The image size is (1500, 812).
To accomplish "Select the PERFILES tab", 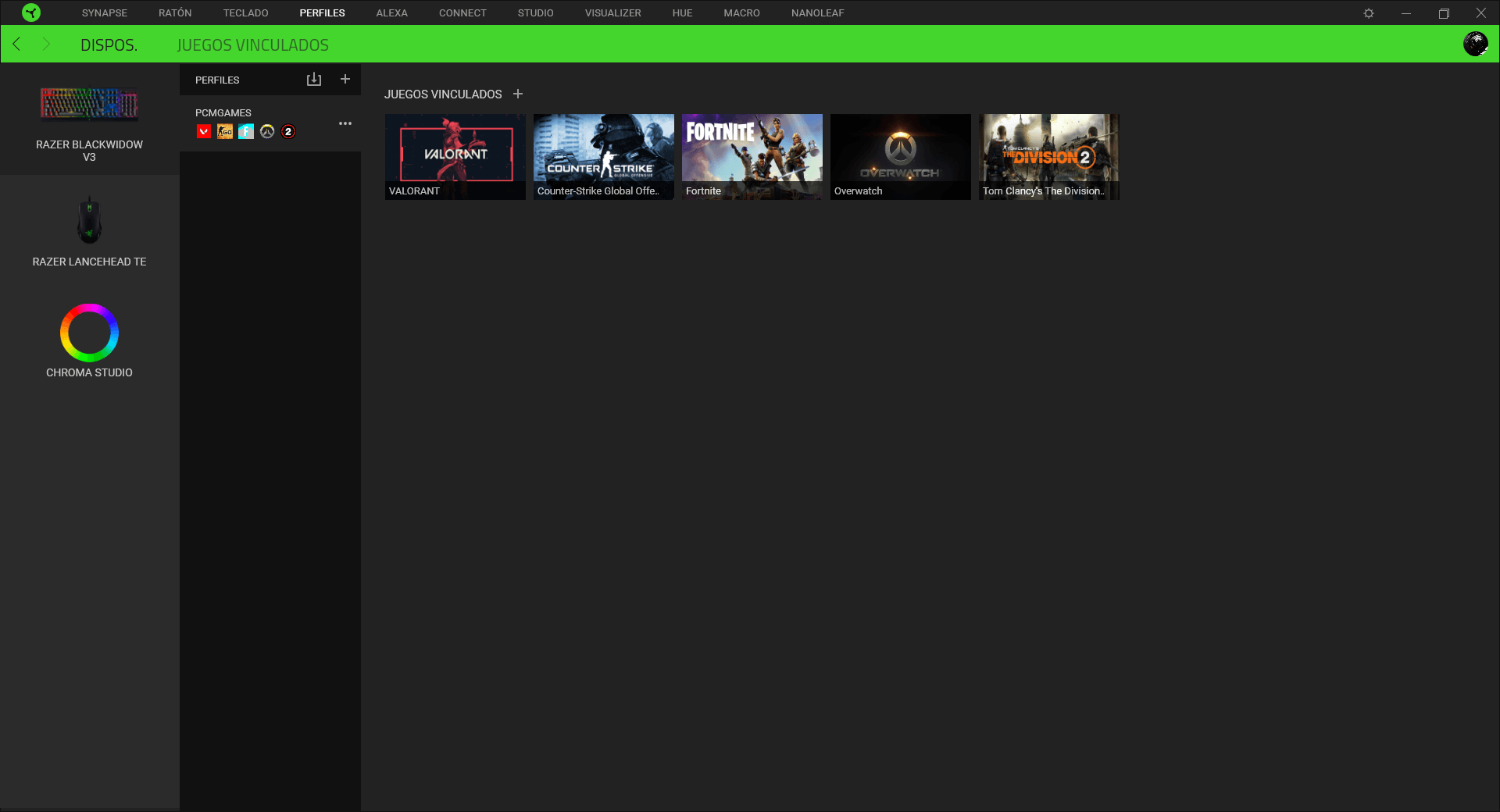I will (322, 13).
